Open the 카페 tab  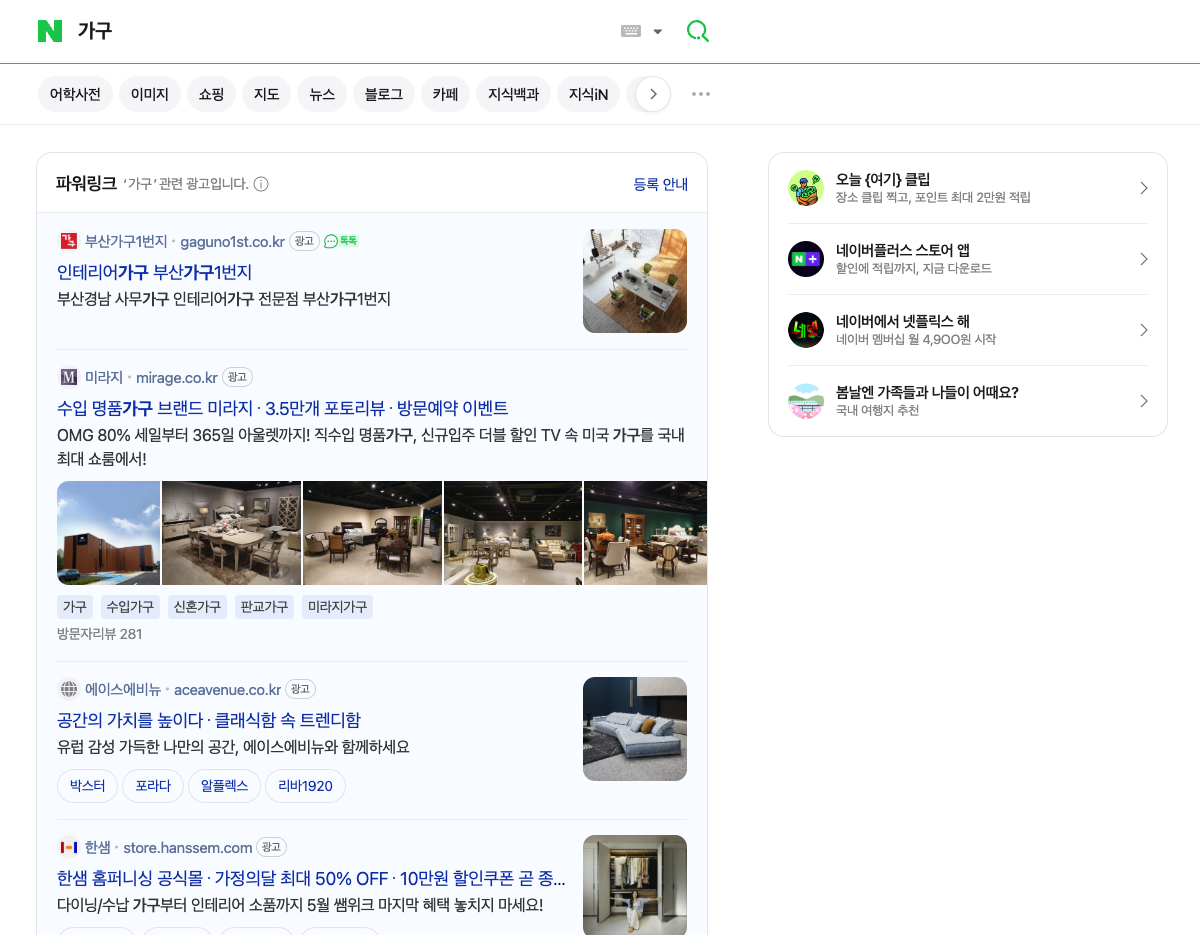pyautogui.click(x=445, y=94)
